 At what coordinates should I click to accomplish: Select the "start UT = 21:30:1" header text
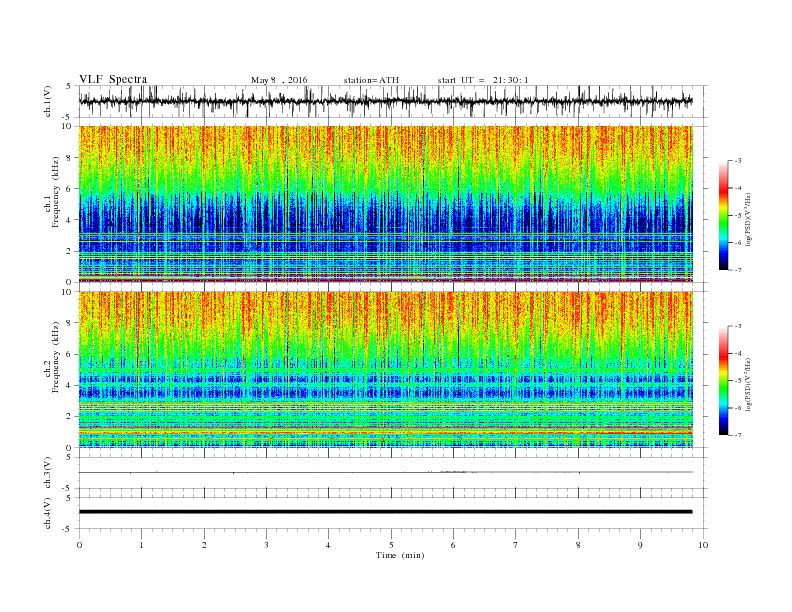[x=483, y=80]
